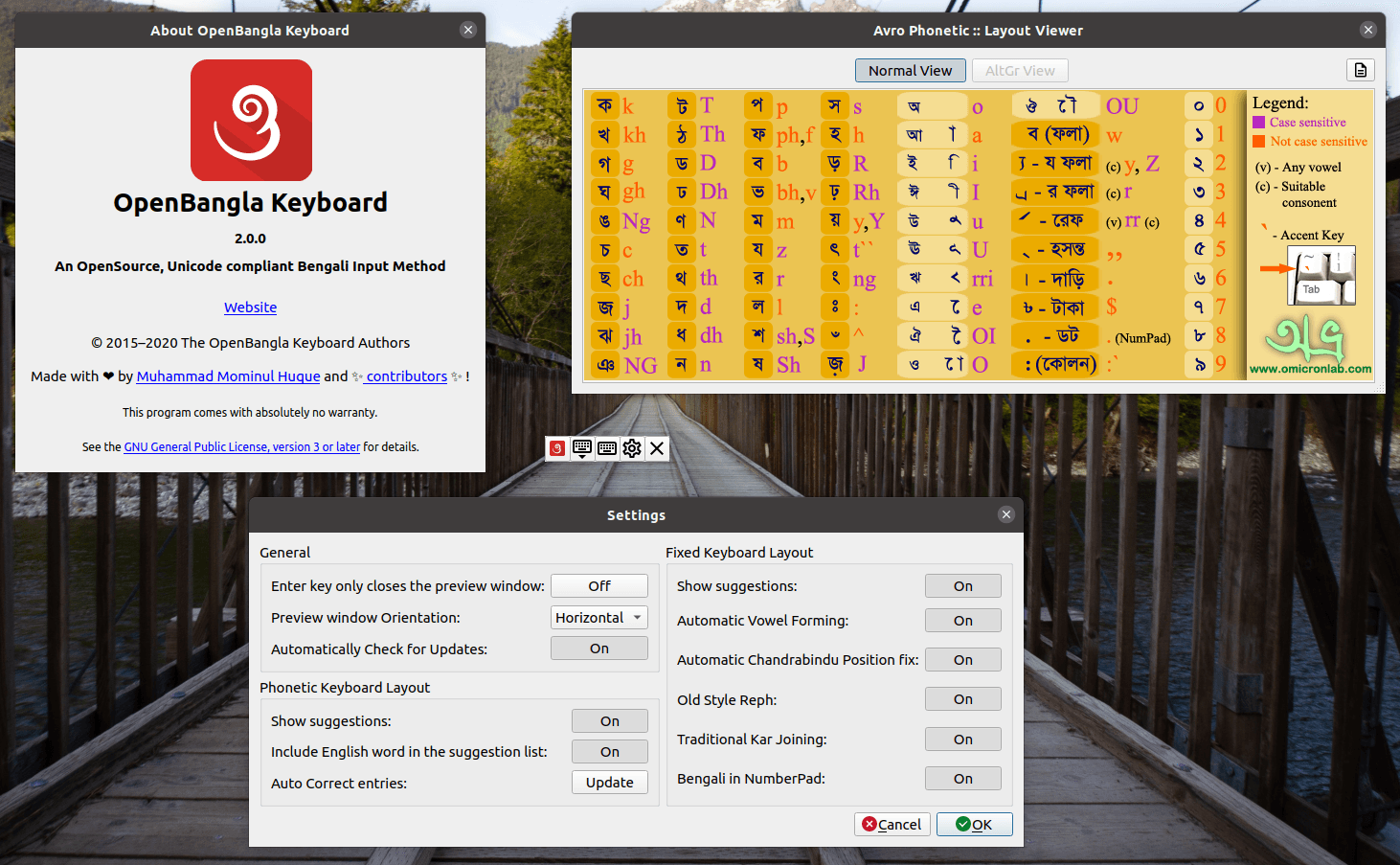Screen dimensions: 1400x865
Task: Open the keyboard layout selector icon with arrow
Action: [x=581, y=448]
